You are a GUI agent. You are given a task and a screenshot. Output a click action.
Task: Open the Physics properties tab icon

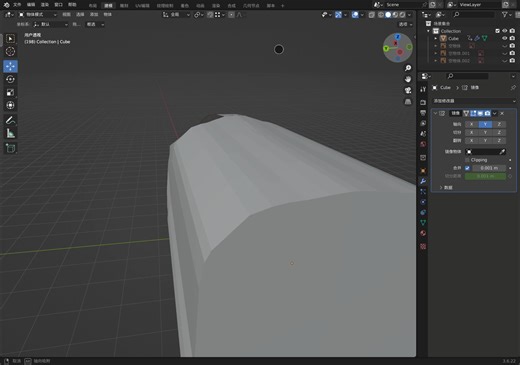(423, 202)
